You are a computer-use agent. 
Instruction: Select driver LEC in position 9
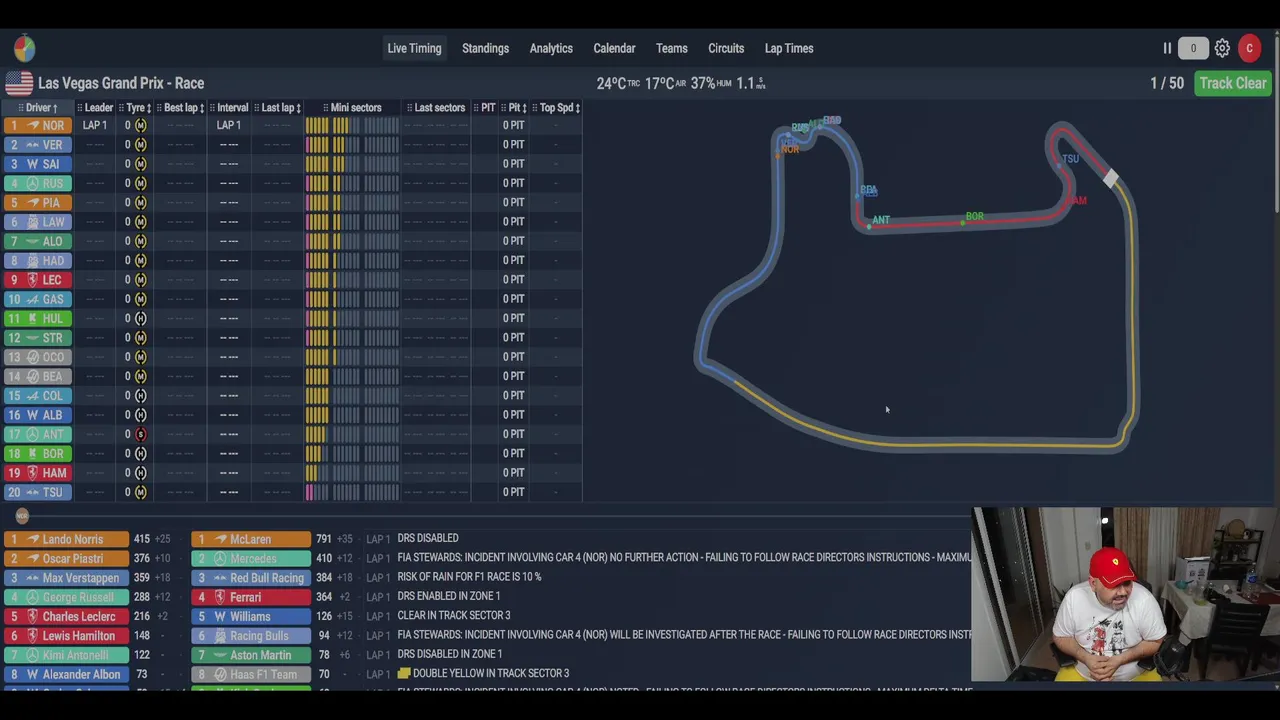[37, 280]
